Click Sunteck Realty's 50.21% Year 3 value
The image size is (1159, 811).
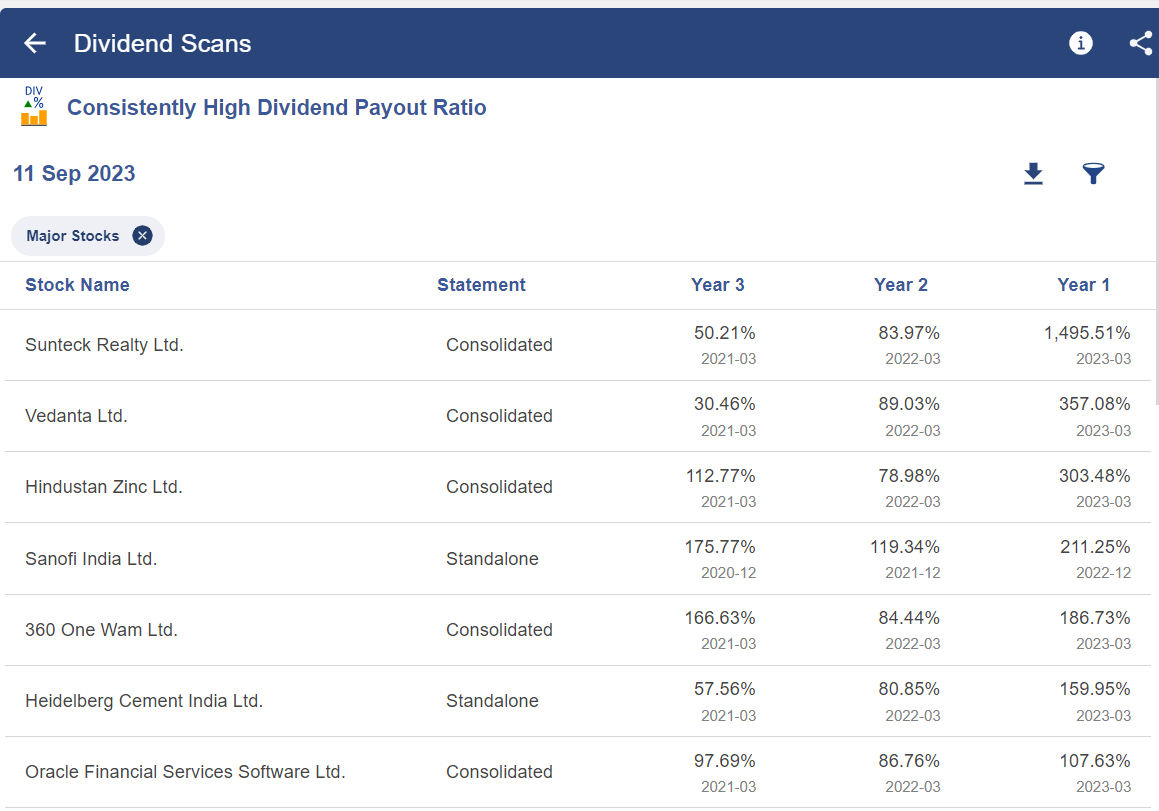(724, 333)
